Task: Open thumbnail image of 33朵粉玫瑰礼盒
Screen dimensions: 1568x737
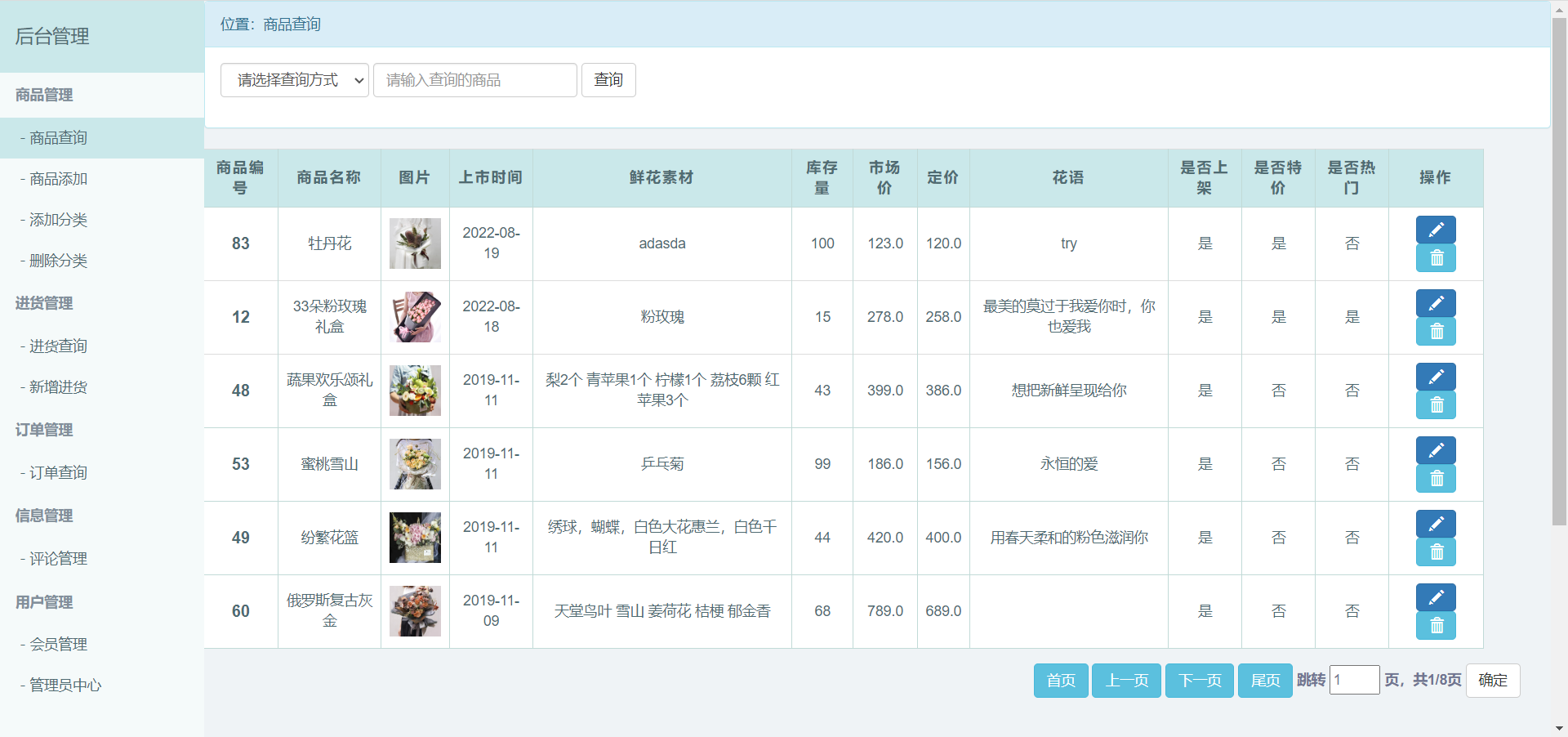Action: pyautogui.click(x=415, y=317)
